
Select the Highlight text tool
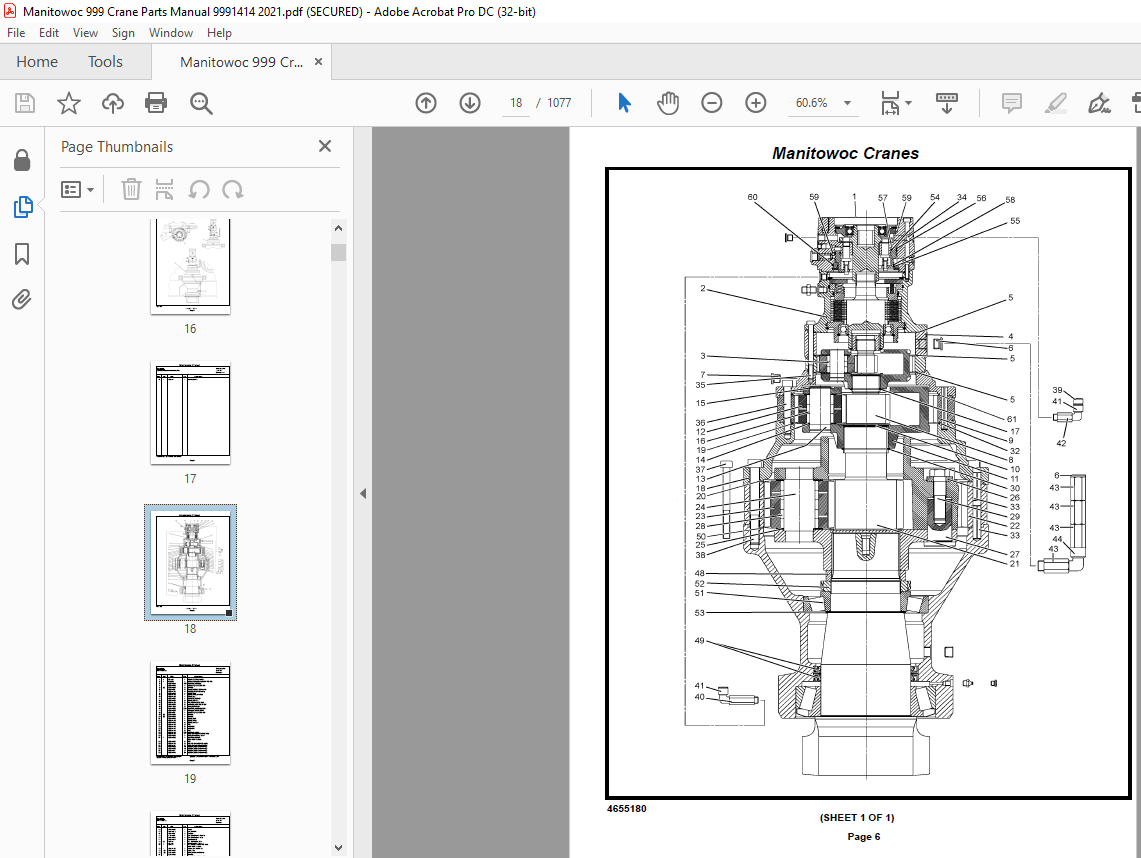pyautogui.click(x=1055, y=103)
